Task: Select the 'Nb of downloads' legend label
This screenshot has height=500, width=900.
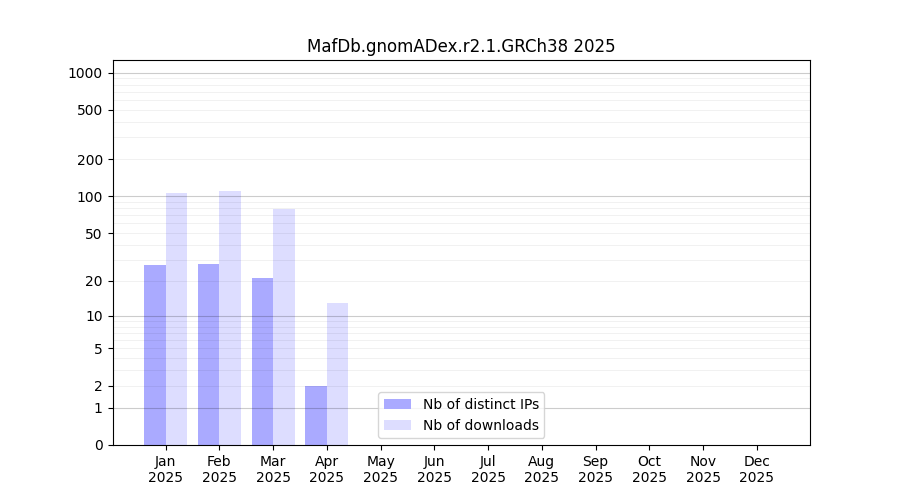Action: click(480, 425)
